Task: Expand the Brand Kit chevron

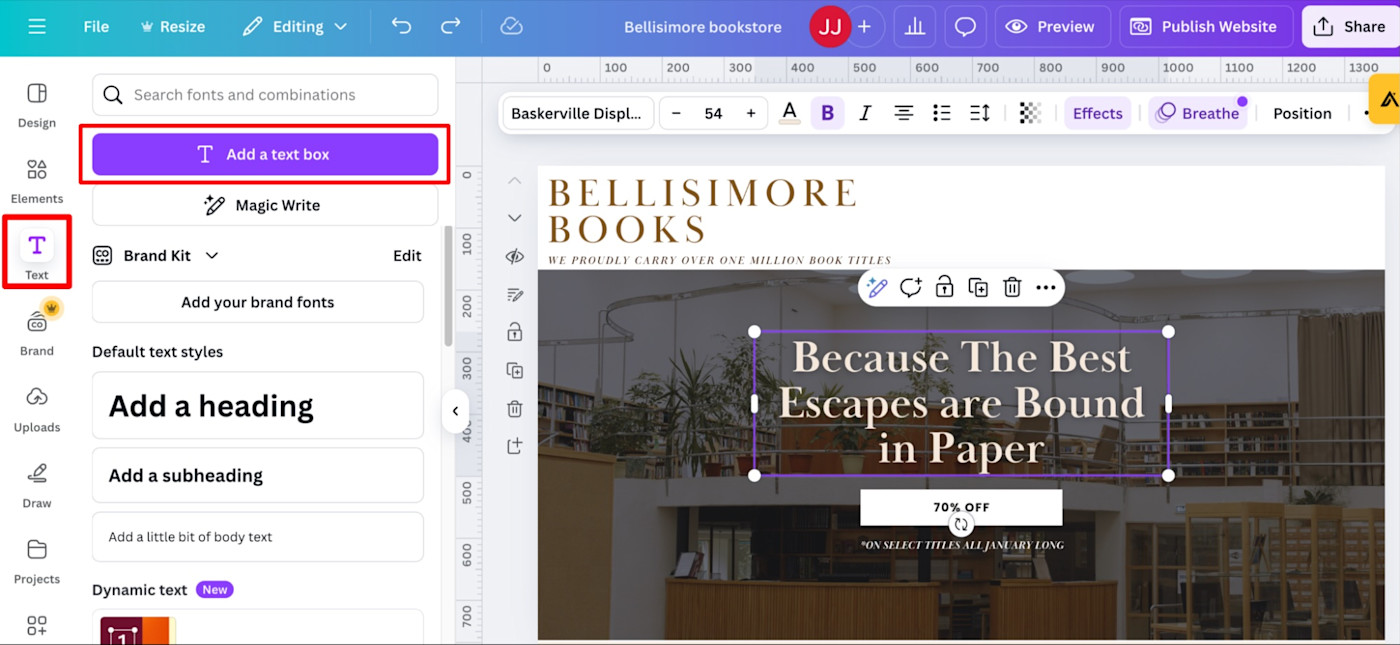Action: pyautogui.click(x=212, y=256)
